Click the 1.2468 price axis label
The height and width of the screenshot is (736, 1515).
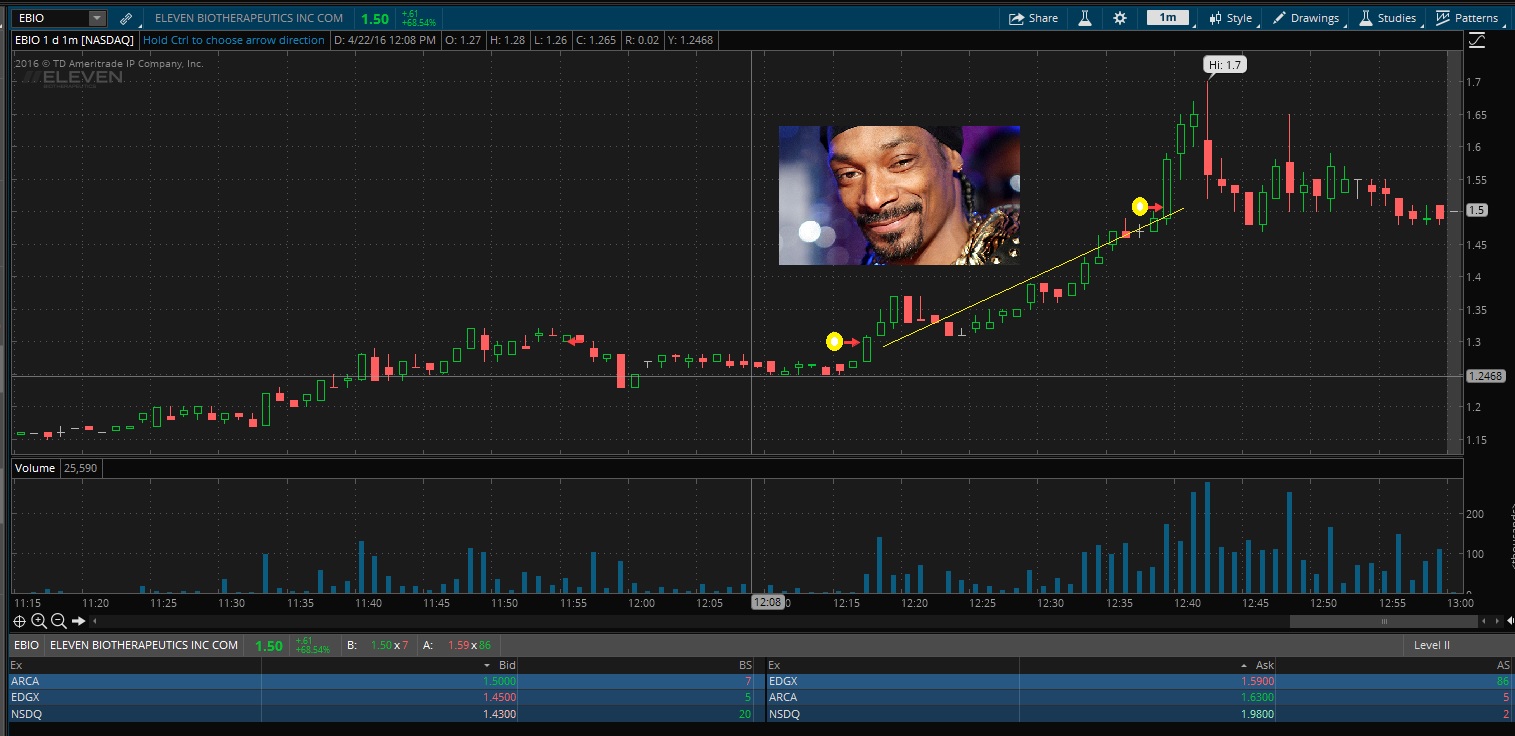[x=1485, y=376]
